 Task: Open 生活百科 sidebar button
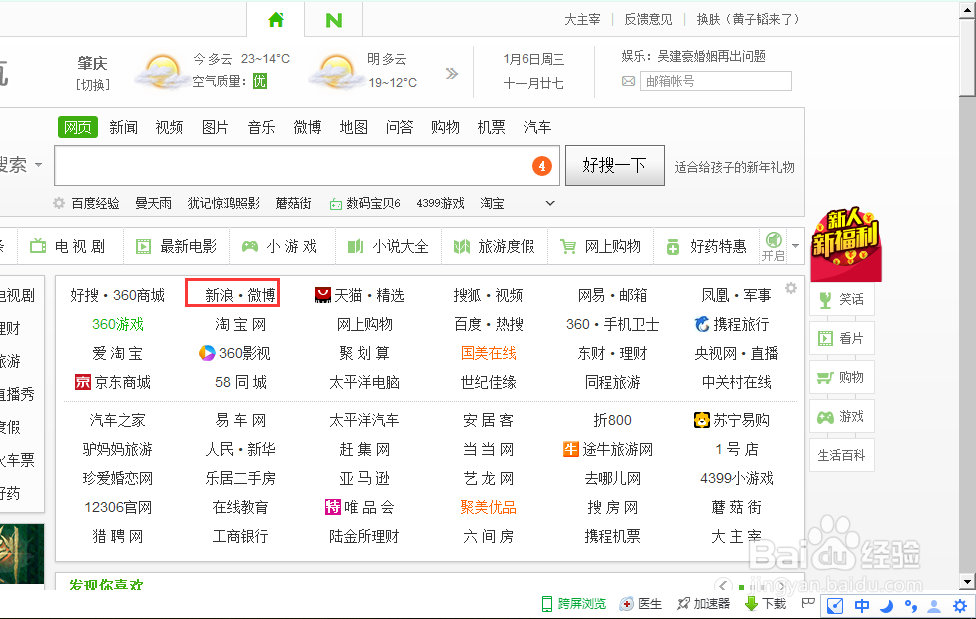click(842, 455)
